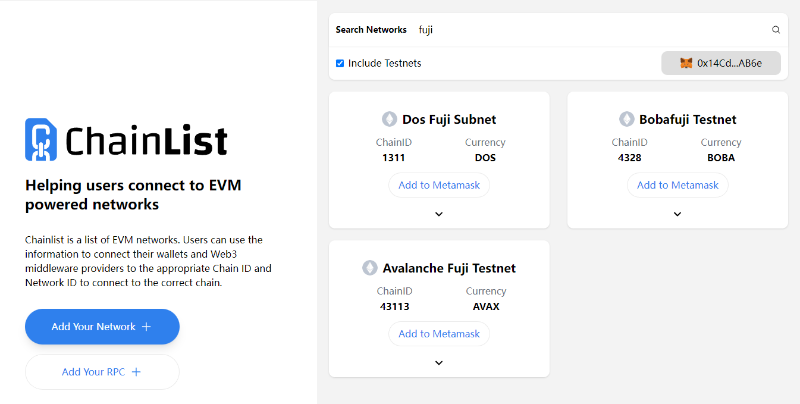Viewport: 800px width, 404px height.
Task: Open the connected wallet 0x14Cd...AB6e button
Action: [721, 63]
